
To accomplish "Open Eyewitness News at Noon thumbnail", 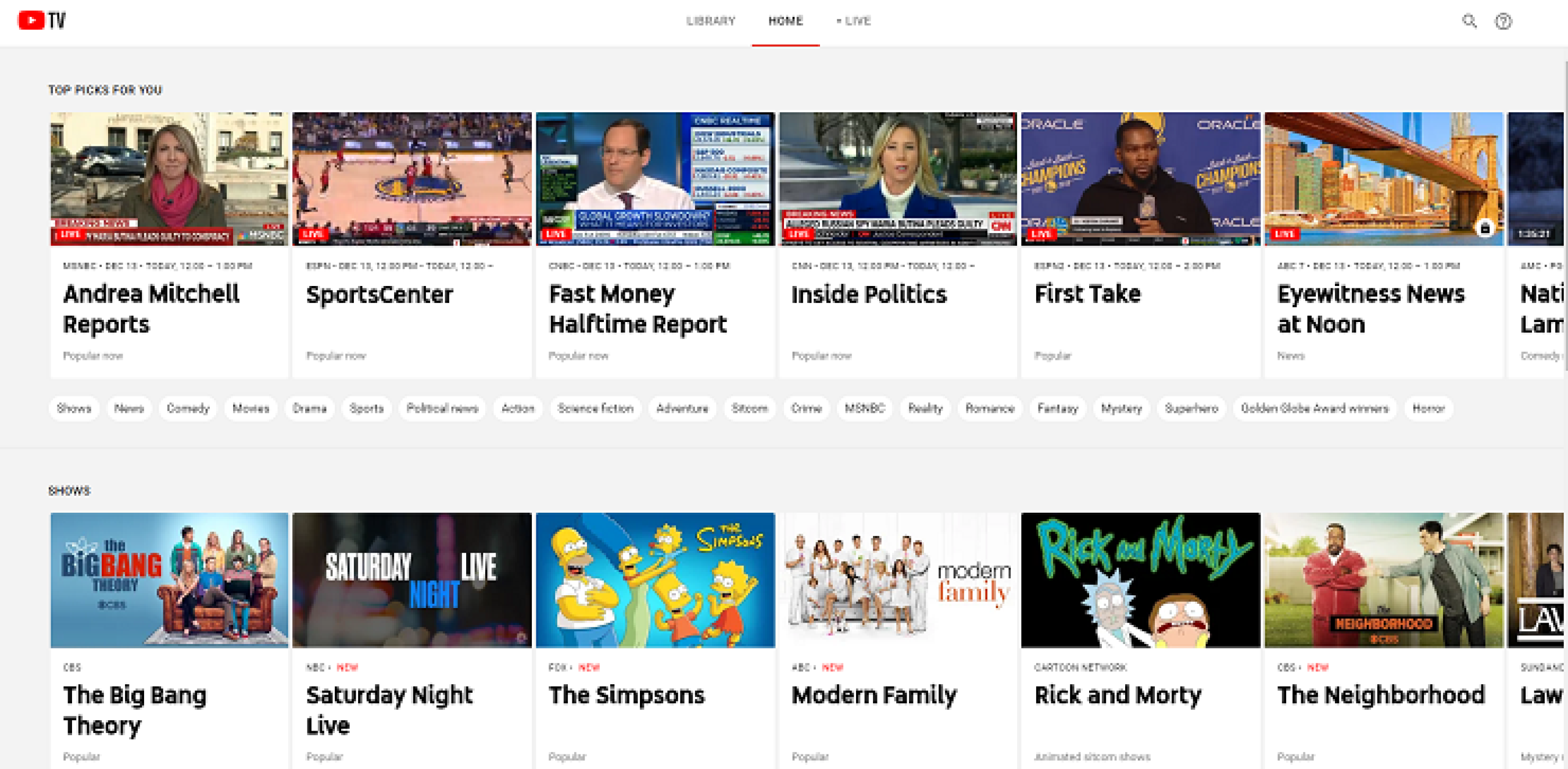I will click(x=1384, y=179).
